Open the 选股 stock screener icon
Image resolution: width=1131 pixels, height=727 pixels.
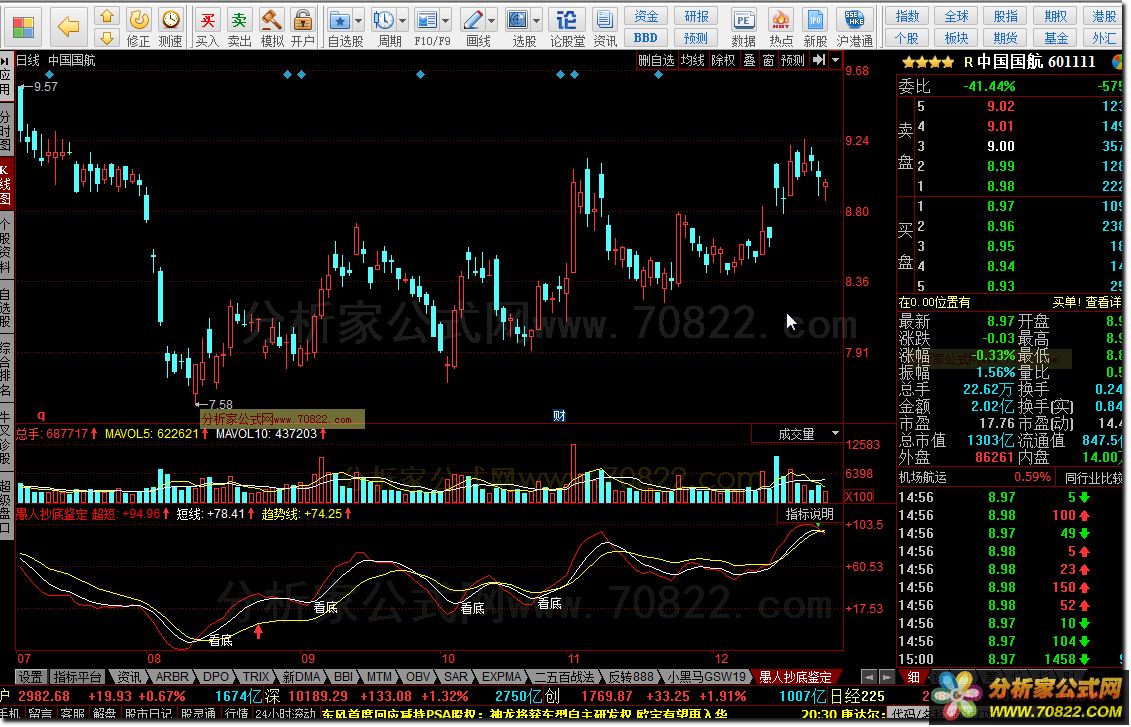point(517,20)
